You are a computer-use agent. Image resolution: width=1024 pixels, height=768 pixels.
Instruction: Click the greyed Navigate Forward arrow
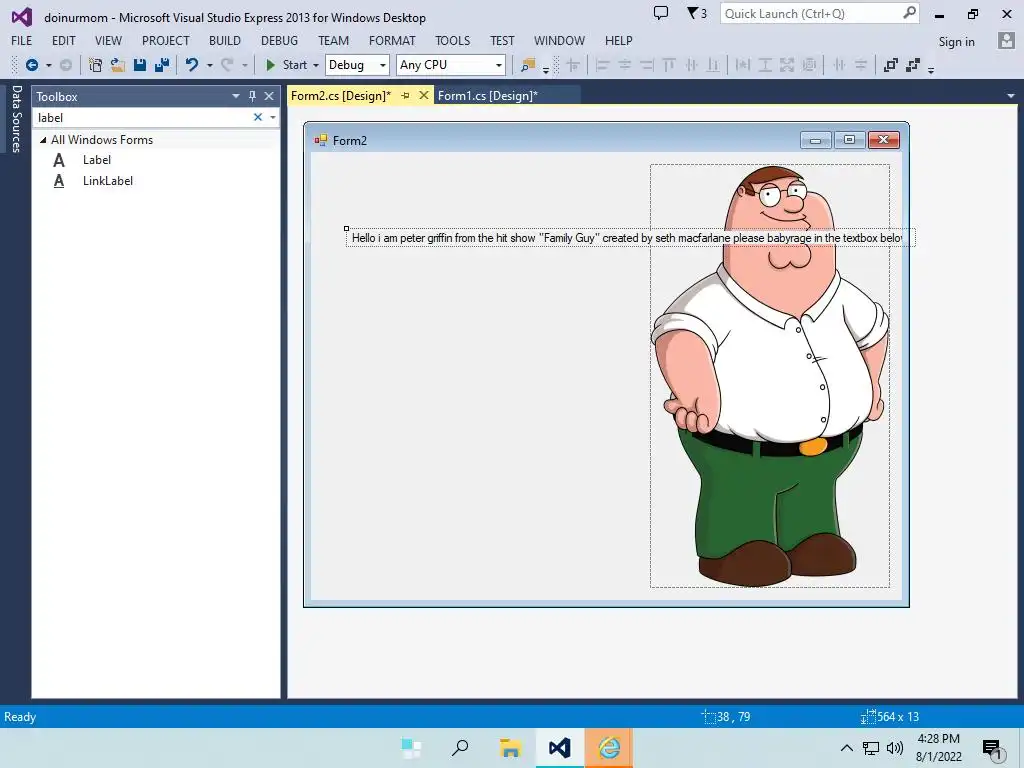(65, 65)
